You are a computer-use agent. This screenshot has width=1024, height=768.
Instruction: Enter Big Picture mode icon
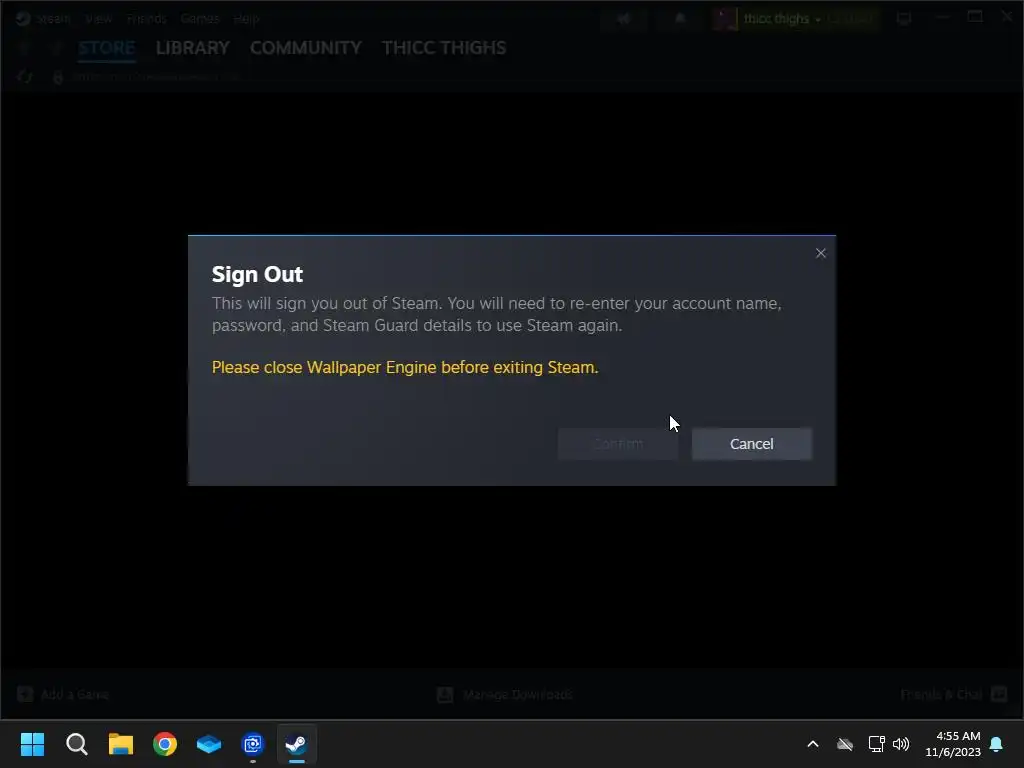pyautogui.click(x=904, y=18)
